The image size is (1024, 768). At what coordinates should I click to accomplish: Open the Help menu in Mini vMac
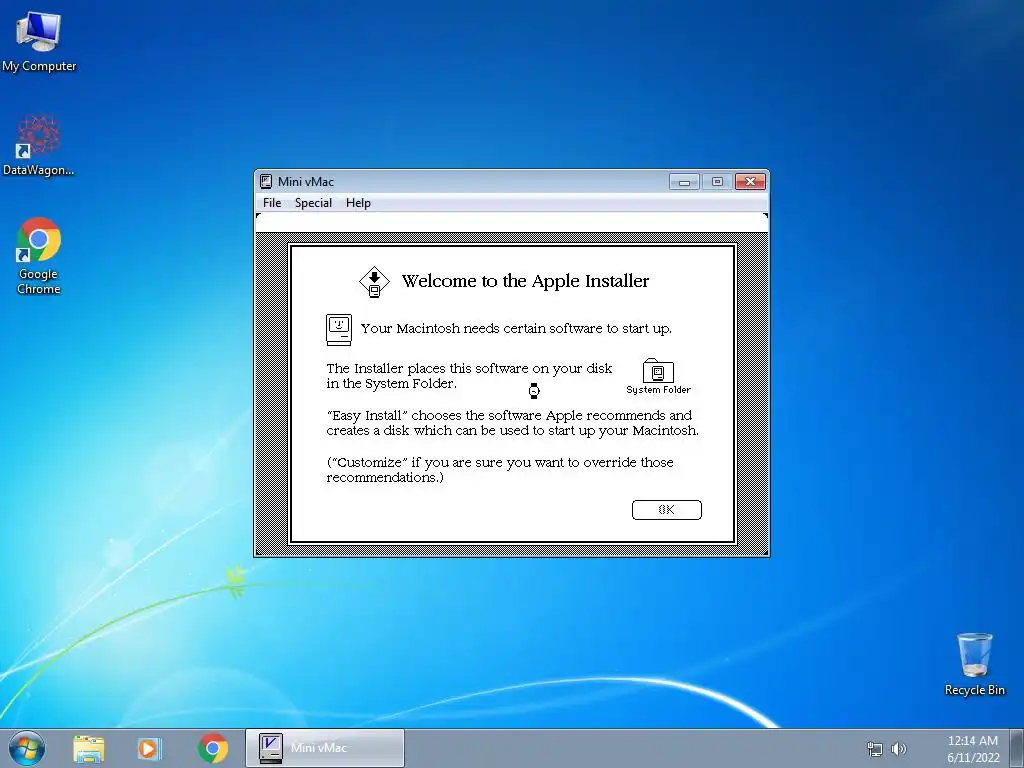pyautogui.click(x=358, y=203)
